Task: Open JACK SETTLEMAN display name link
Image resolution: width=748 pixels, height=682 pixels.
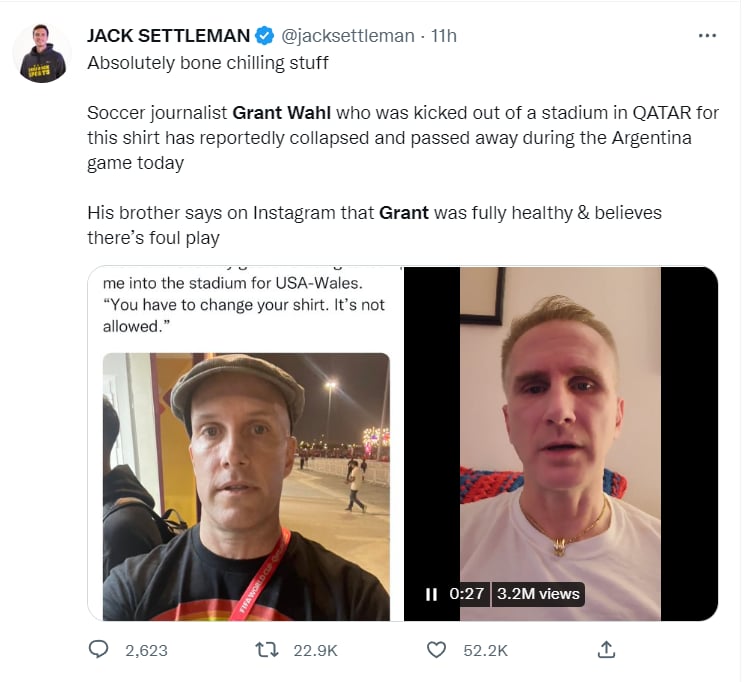Action: (x=168, y=36)
